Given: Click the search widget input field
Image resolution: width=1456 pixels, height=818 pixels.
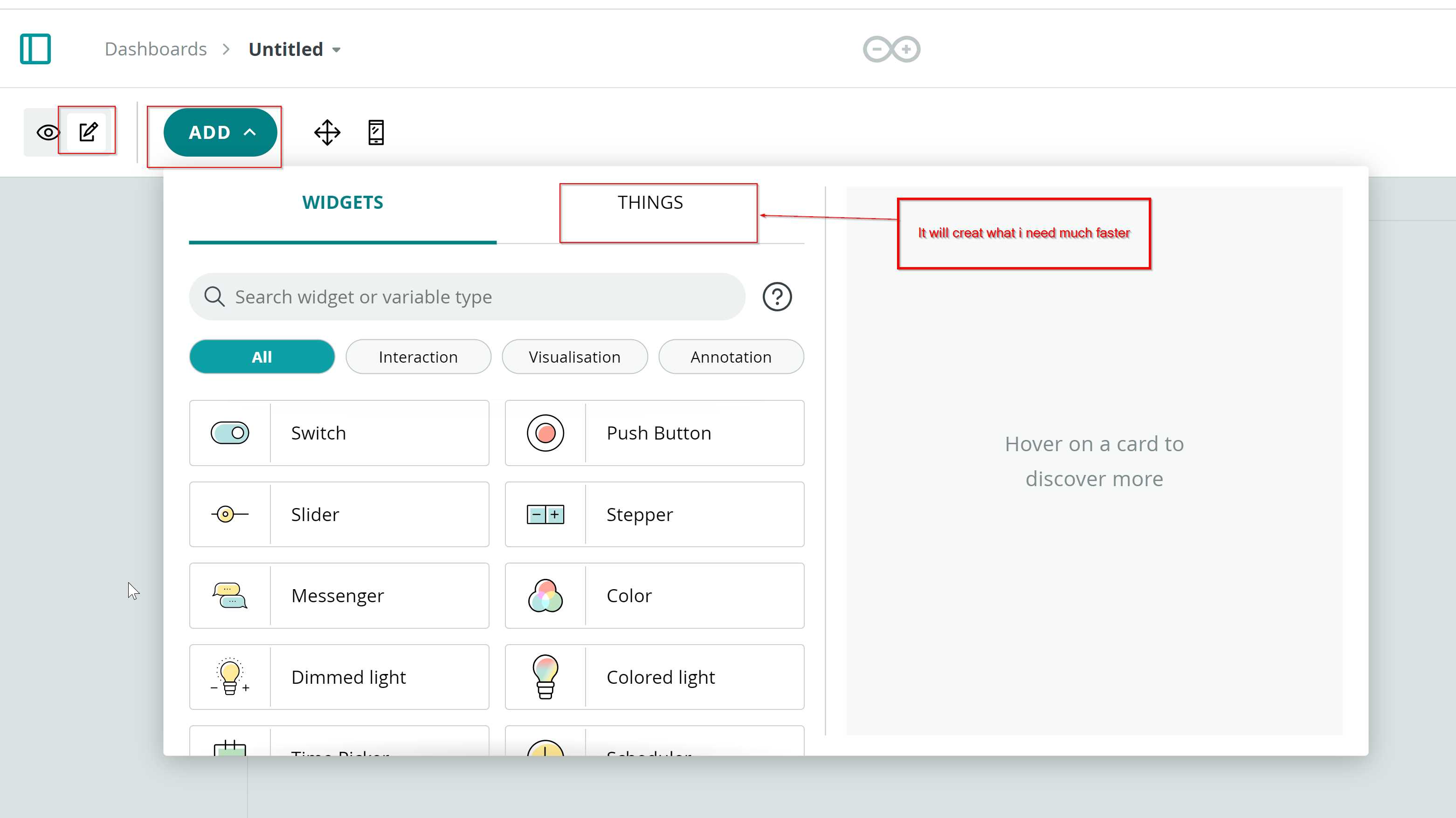Looking at the screenshot, I should click(468, 296).
